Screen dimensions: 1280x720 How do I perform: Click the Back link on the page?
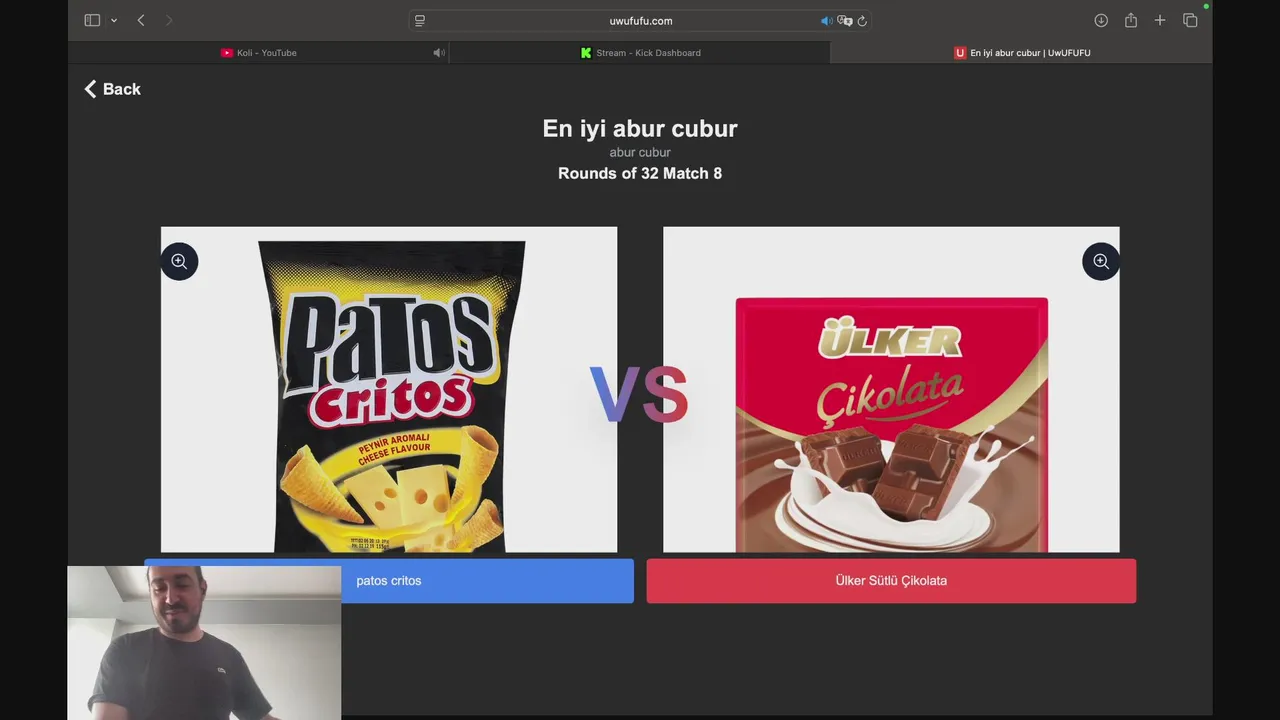coord(112,89)
